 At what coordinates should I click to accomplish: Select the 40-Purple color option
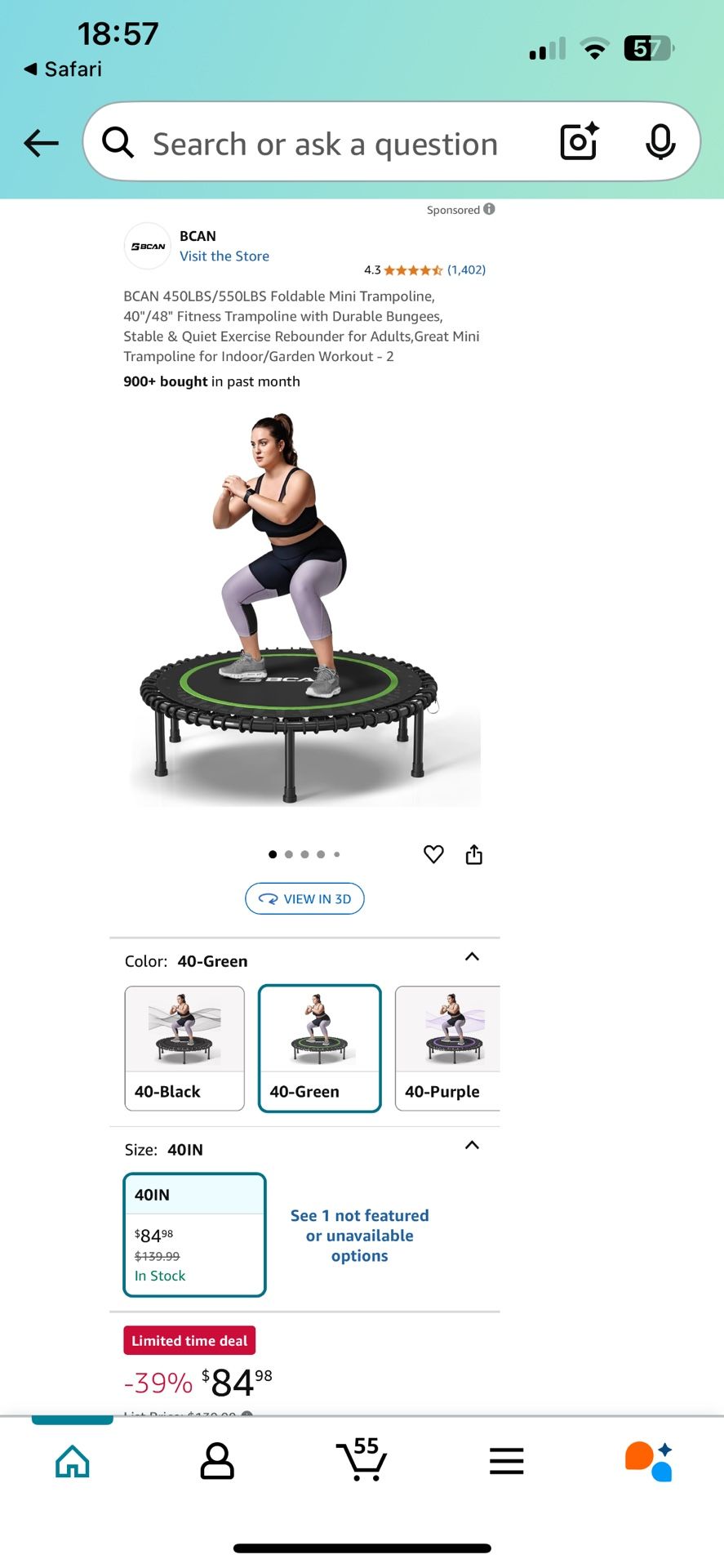tap(447, 1049)
